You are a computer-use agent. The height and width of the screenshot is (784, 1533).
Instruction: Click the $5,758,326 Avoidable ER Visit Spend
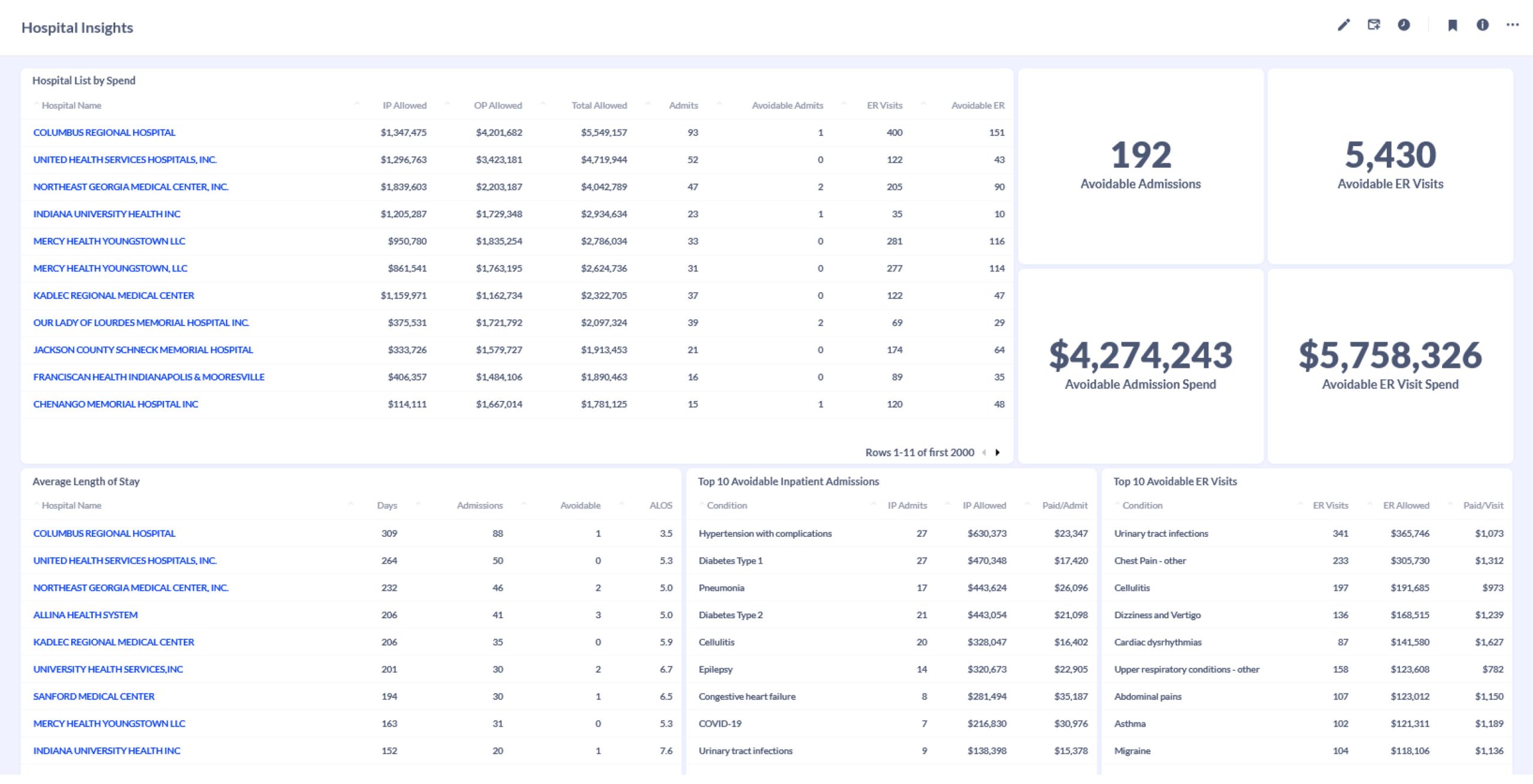tap(1390, 366)
